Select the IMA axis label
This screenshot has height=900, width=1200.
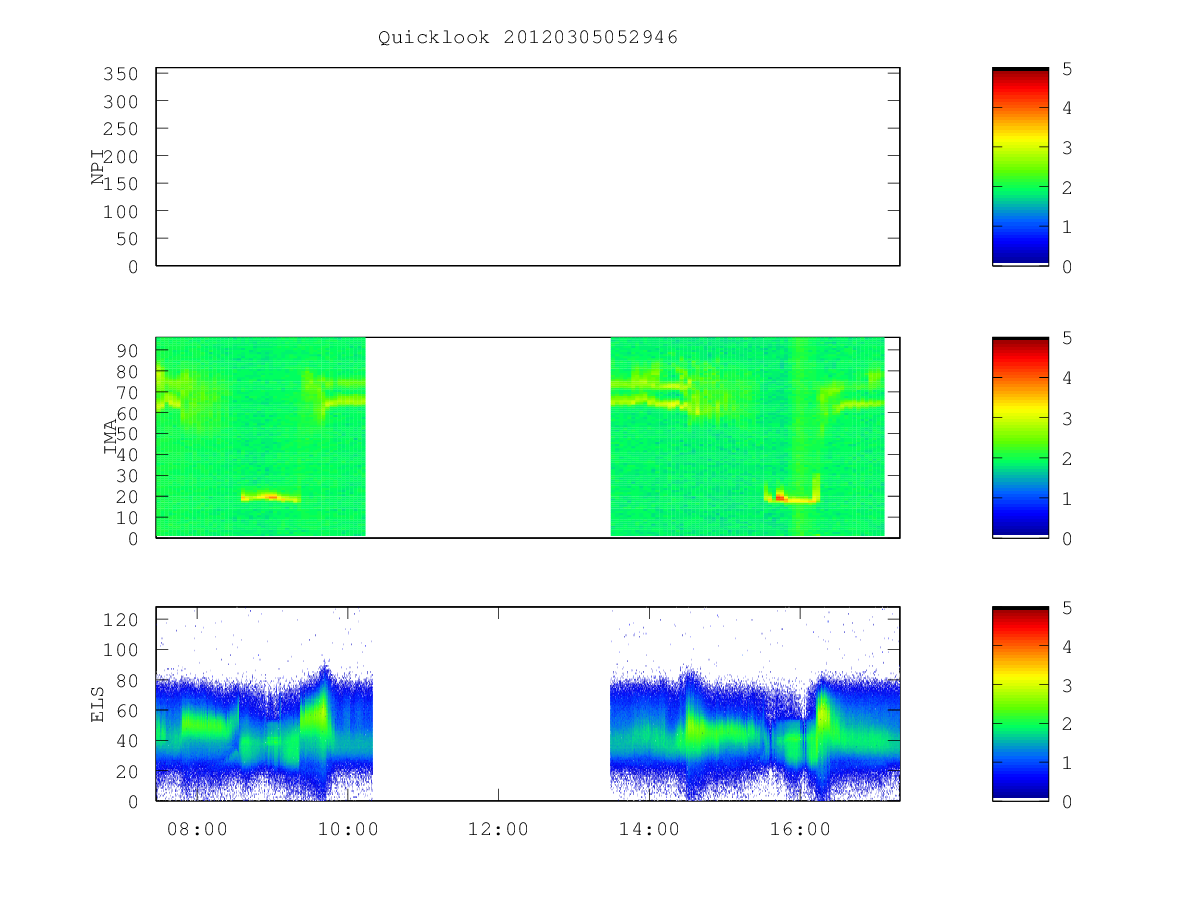pyautogui.click(x=112, y=438)
